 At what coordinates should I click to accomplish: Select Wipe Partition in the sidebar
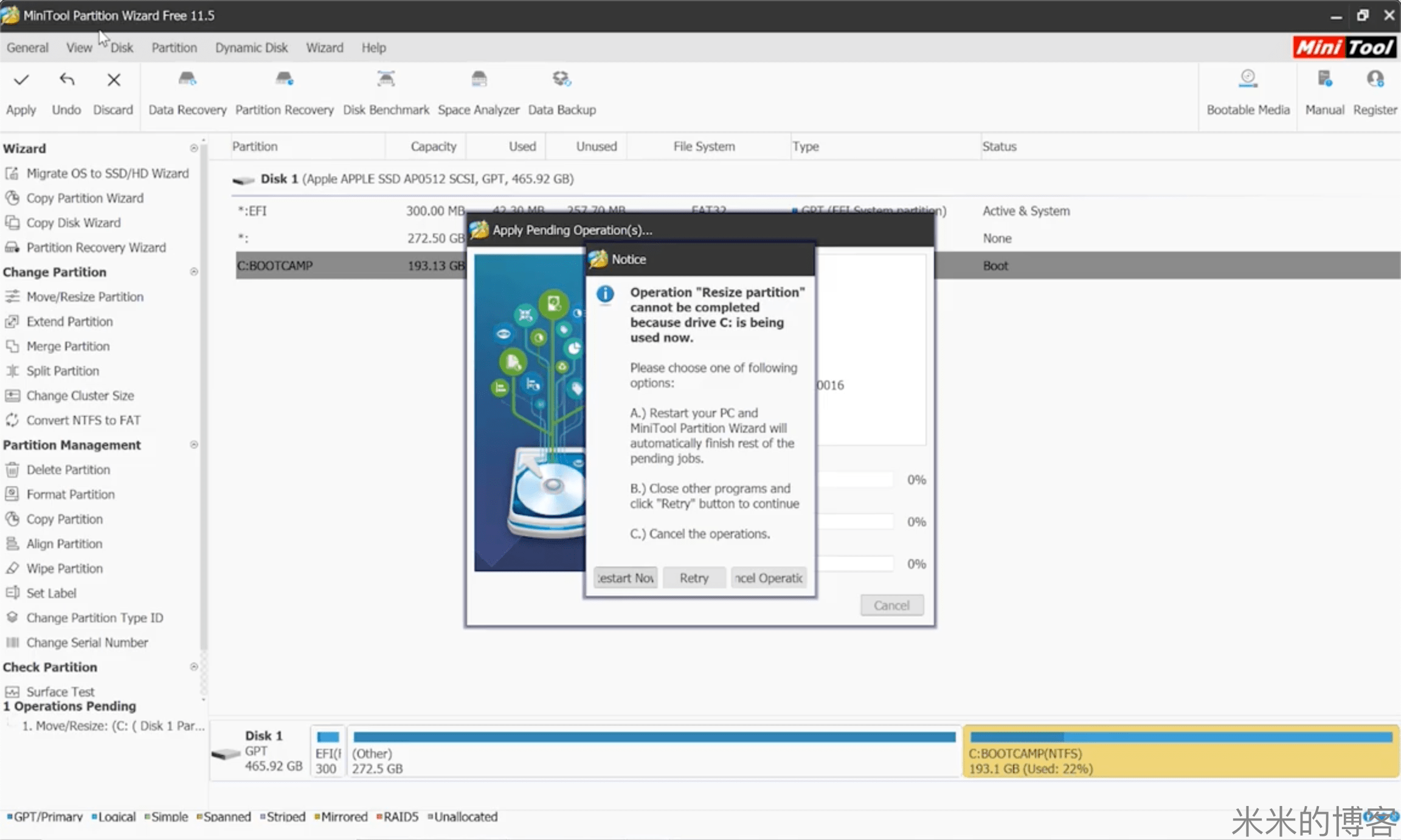point(64,568)
